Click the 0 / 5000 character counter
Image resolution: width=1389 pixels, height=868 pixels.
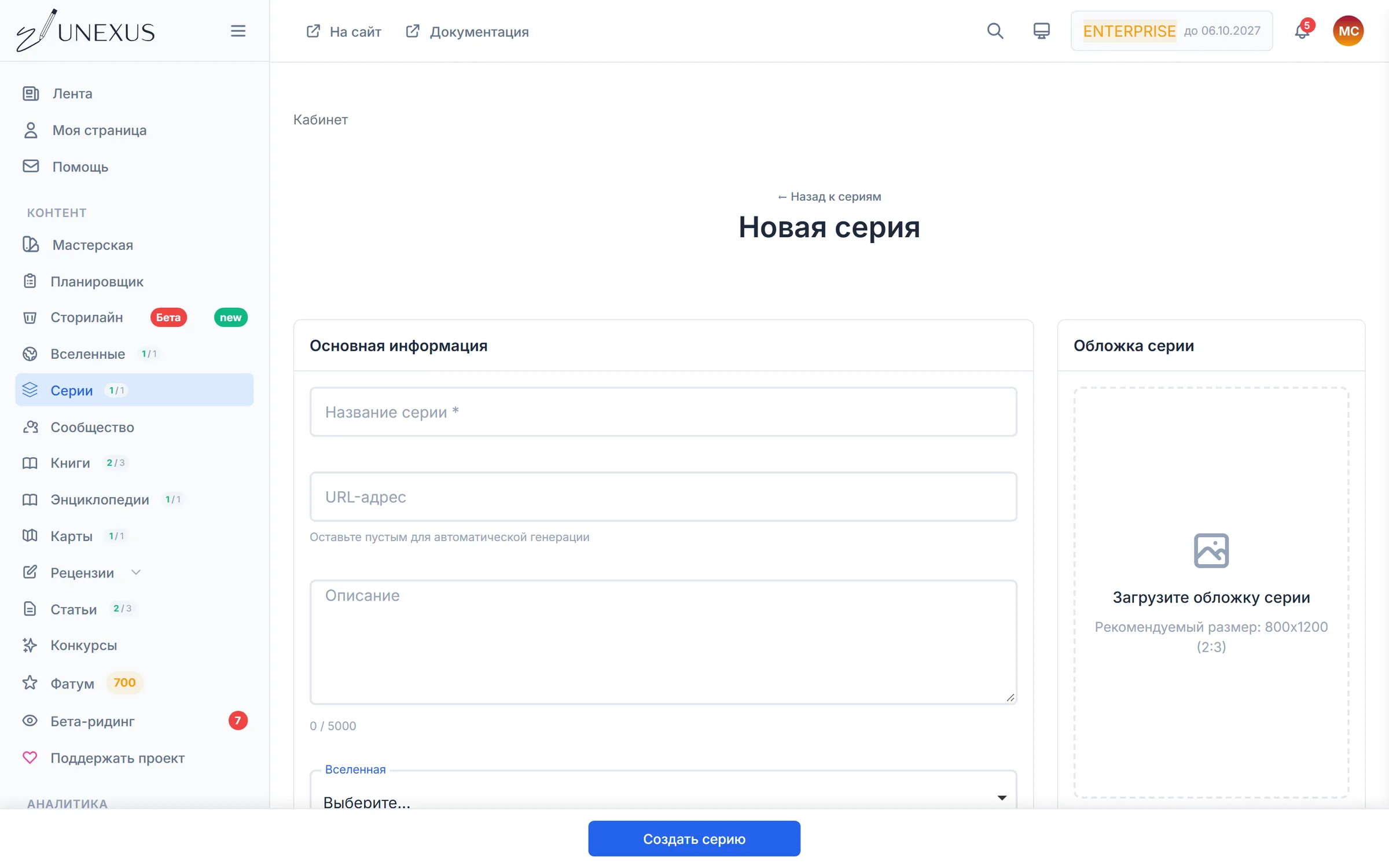333,726
